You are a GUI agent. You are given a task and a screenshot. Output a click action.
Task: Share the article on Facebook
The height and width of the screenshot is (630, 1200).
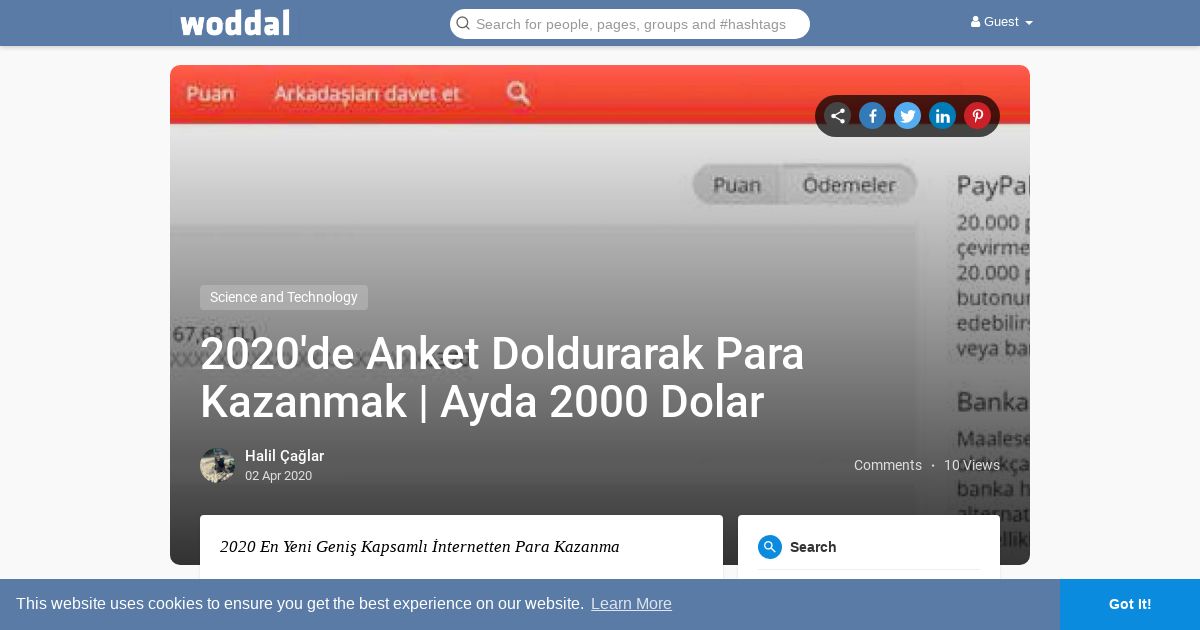tap(873, 116)
